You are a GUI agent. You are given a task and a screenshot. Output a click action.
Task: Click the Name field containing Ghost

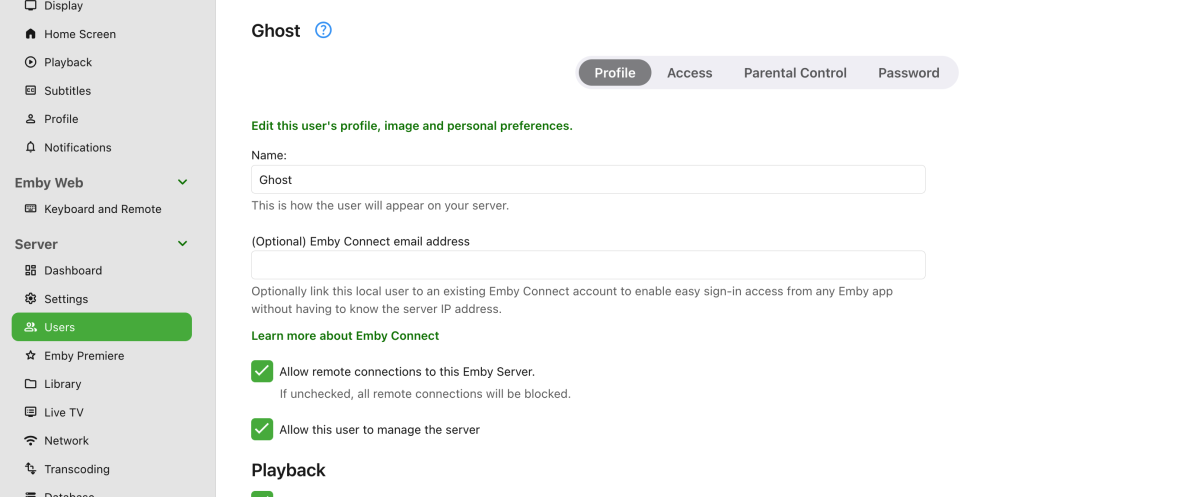[588, 180]
